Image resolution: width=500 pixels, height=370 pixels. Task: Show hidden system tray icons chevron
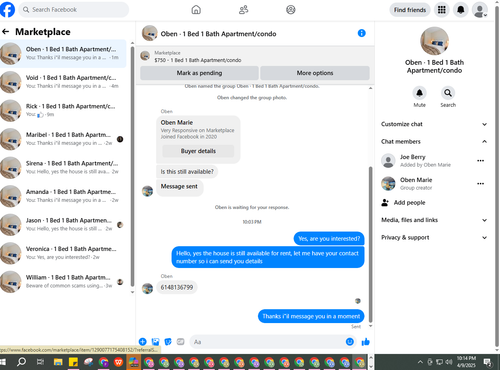point(420,362)
